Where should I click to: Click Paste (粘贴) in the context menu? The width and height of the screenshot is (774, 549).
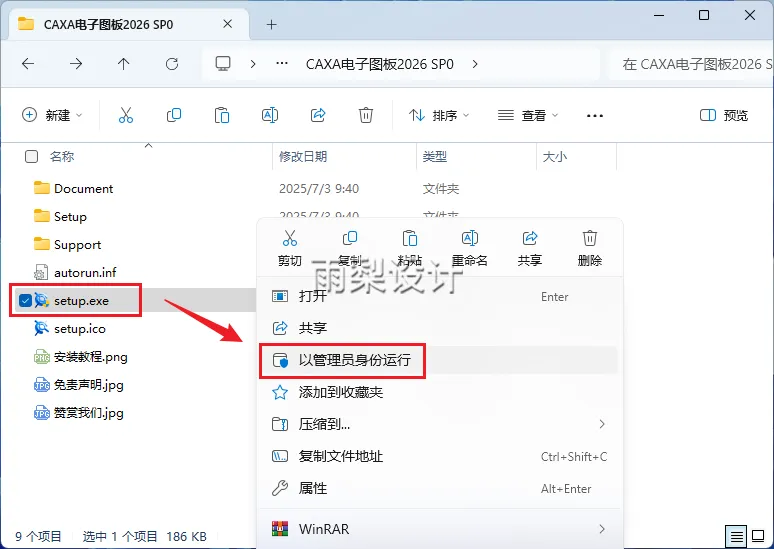click(x=410, y=248)
